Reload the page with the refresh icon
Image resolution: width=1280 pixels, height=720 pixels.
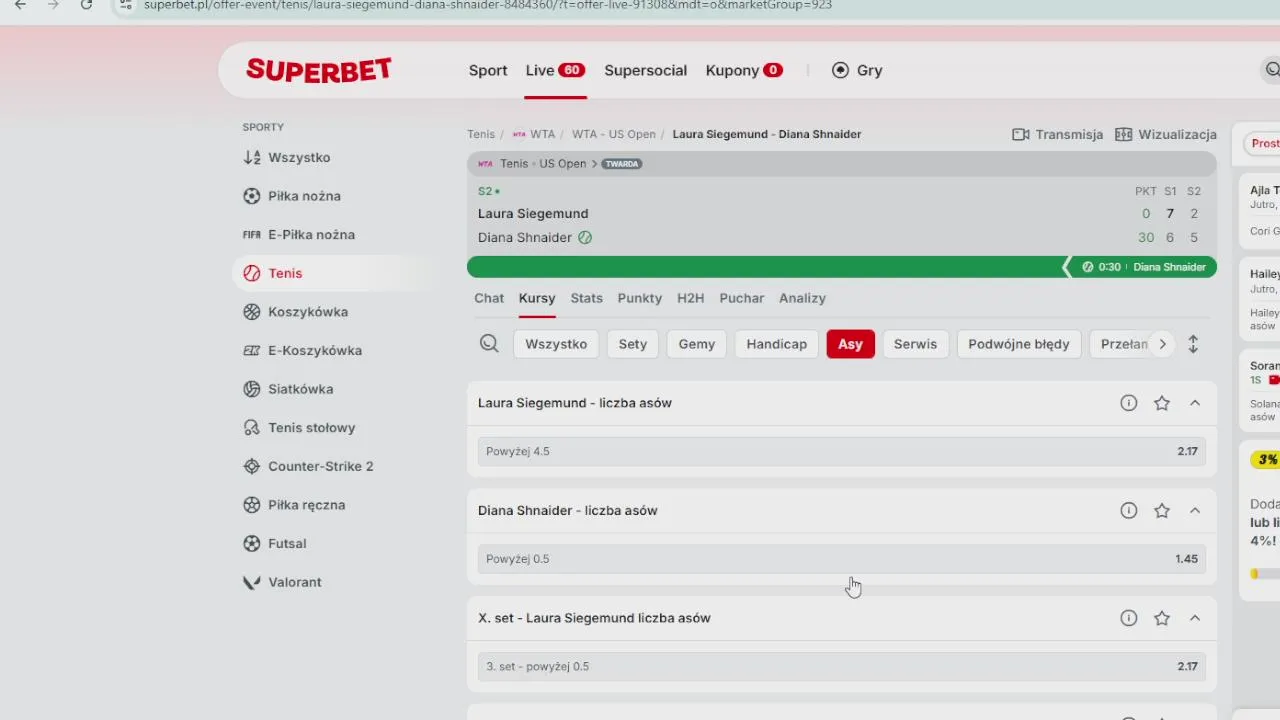86,5
